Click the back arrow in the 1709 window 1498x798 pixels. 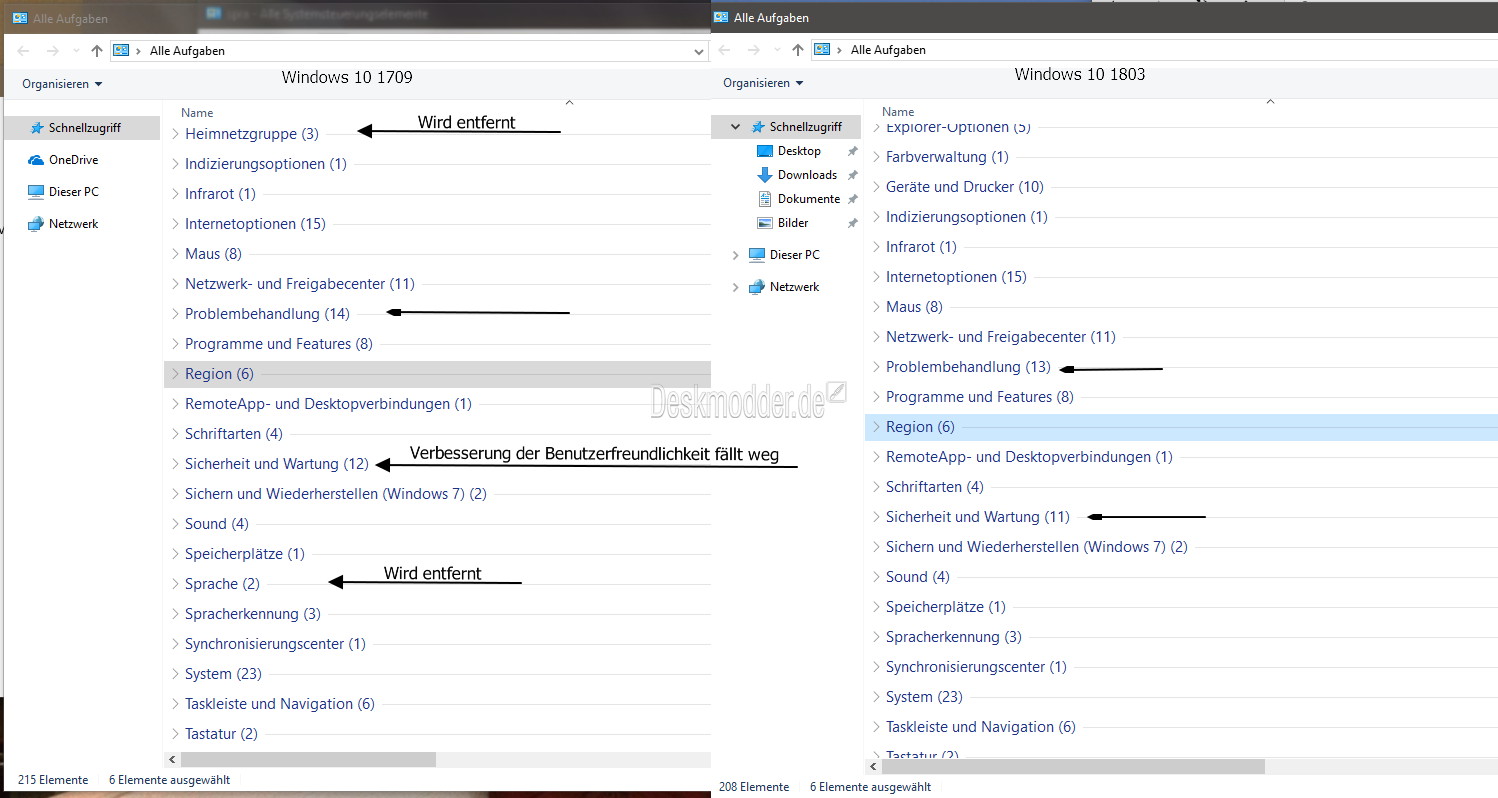point(24,50)
